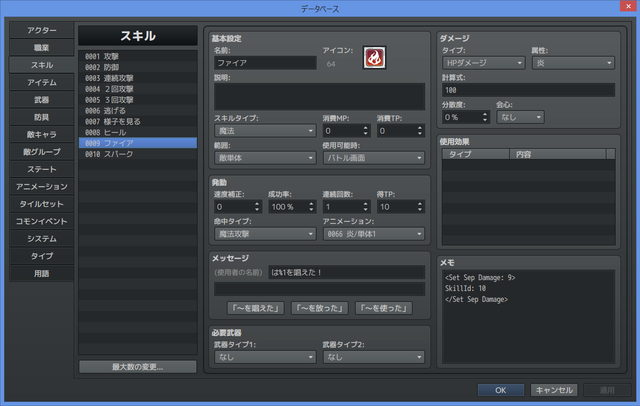640x406 pixels.
Task: Click the 「～を唱えた」 button
Action: (256, 308)
